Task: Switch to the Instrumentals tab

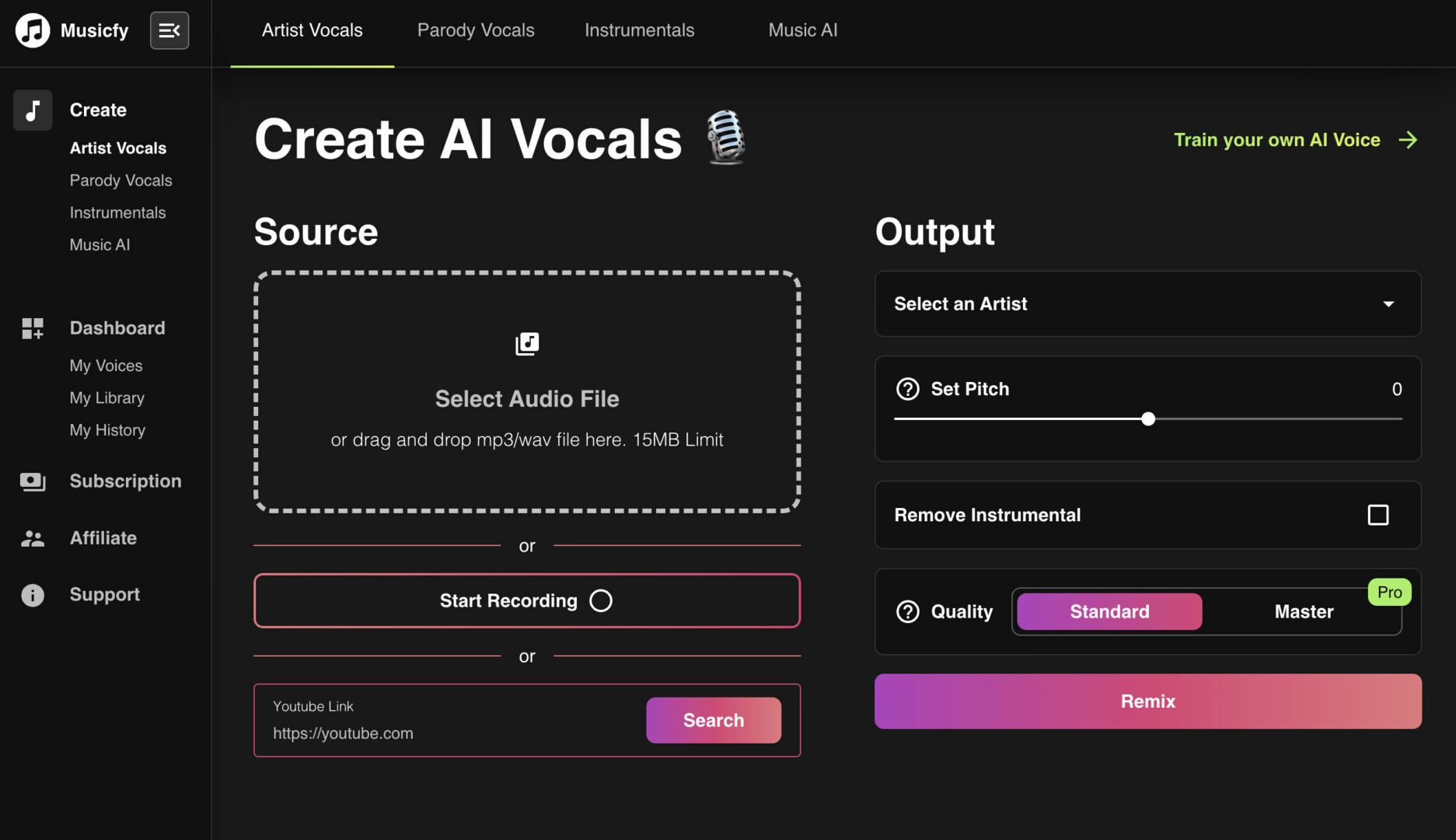Action: (x=639, y=30)
